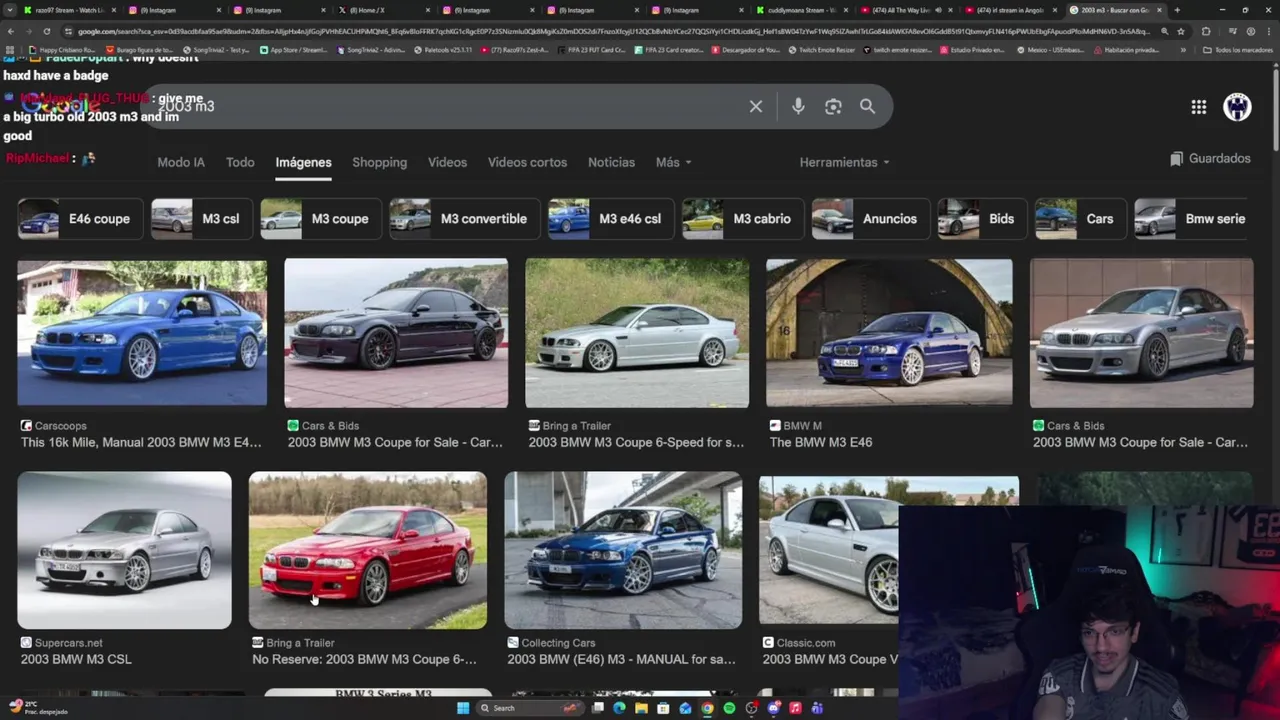The height and width of the screenshot is (720, 1280).
Task: Open the Paletools v25.1.11 bookmark
Action: point(442,50)
